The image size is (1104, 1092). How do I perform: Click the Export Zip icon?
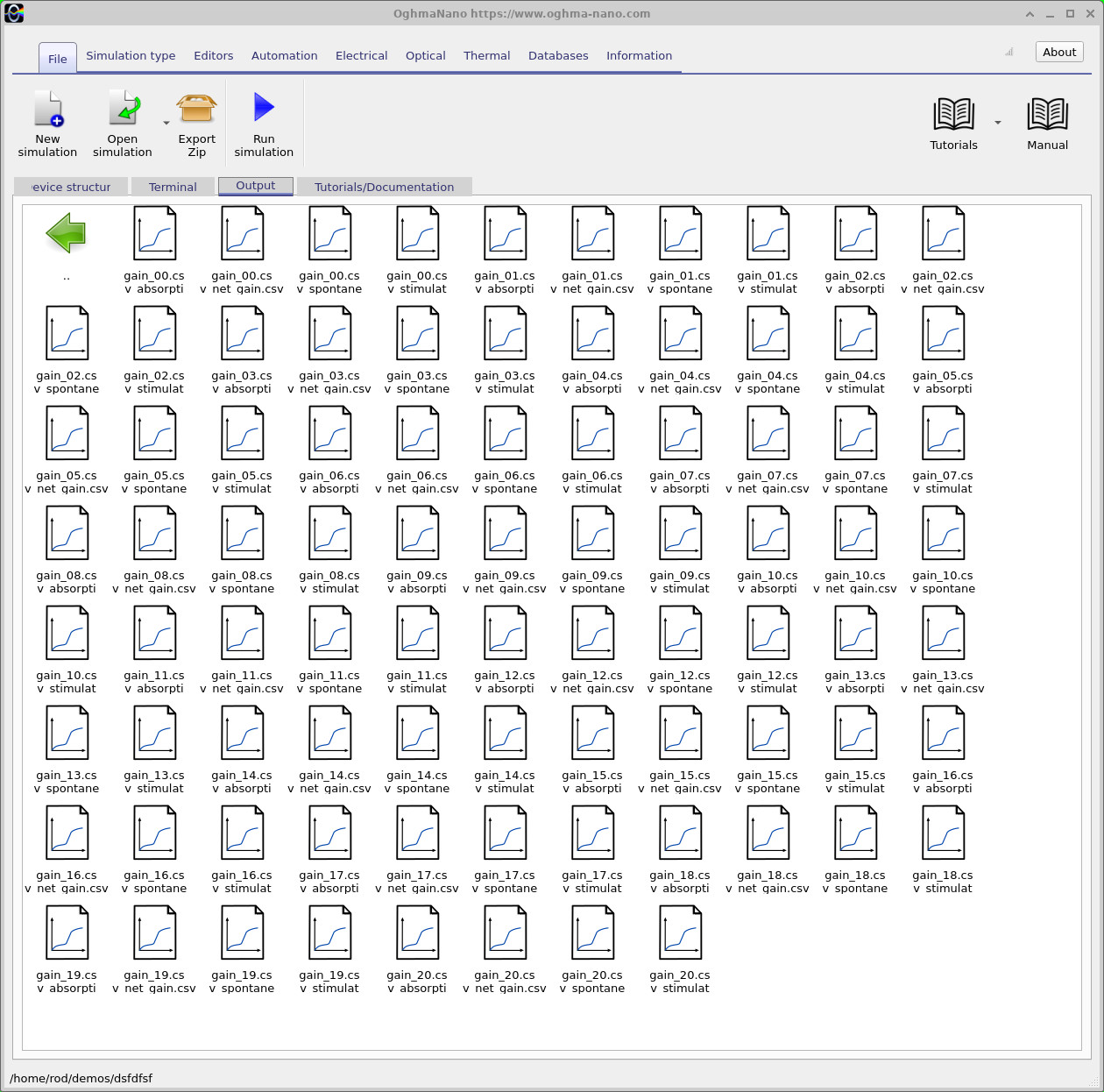click(197, 109)
